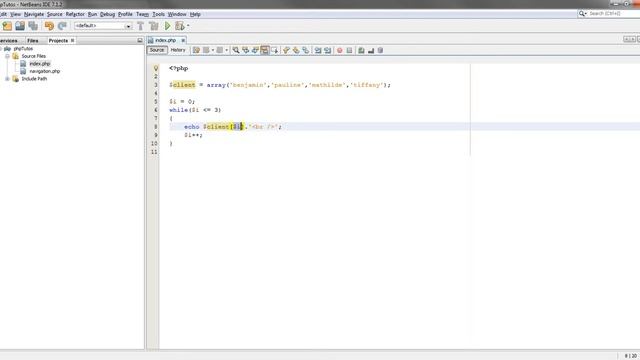
Task: Close the index.php editor tab
Action: (183, 40)
